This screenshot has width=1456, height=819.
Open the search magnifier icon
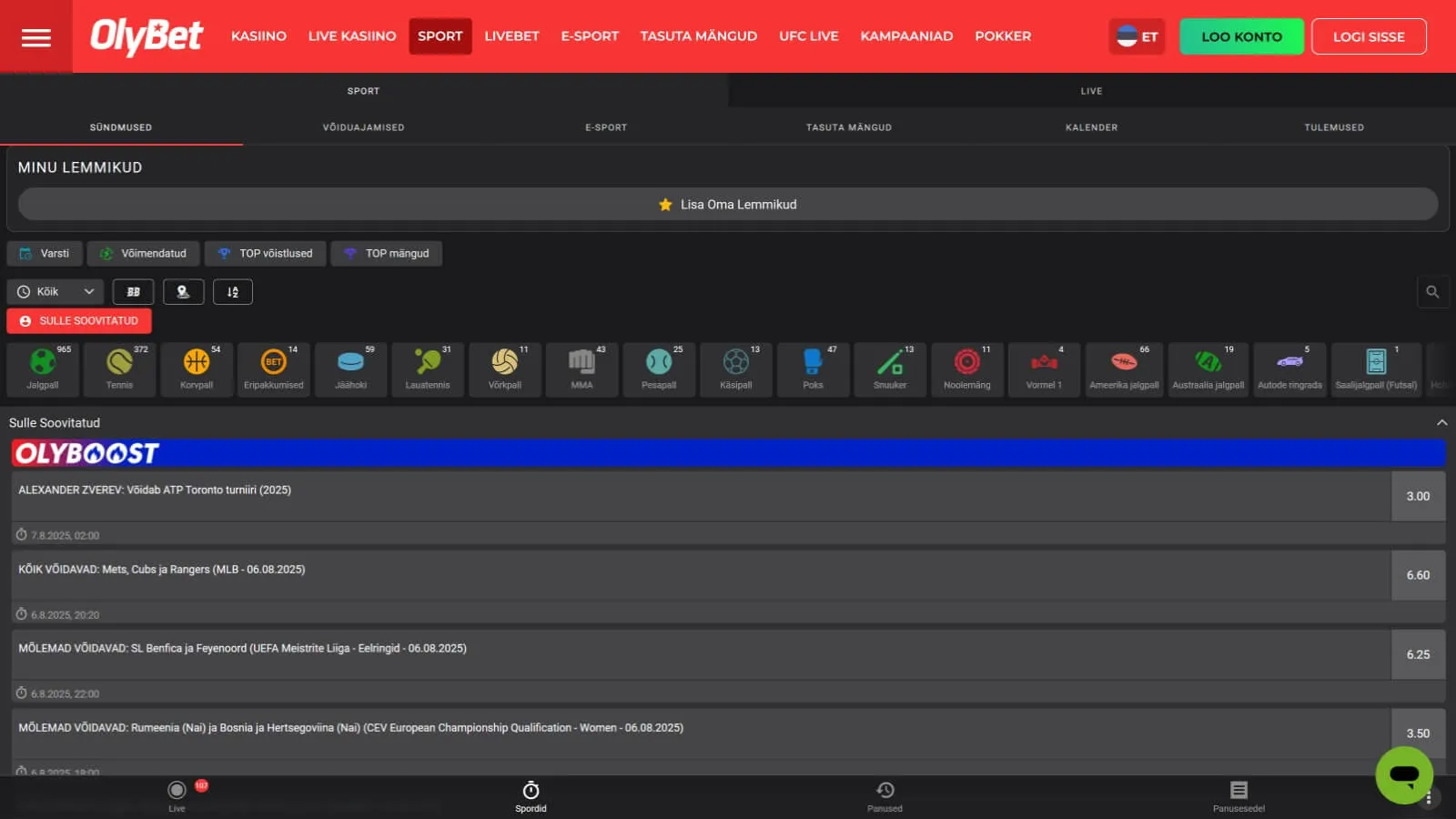pos(1432,292)
